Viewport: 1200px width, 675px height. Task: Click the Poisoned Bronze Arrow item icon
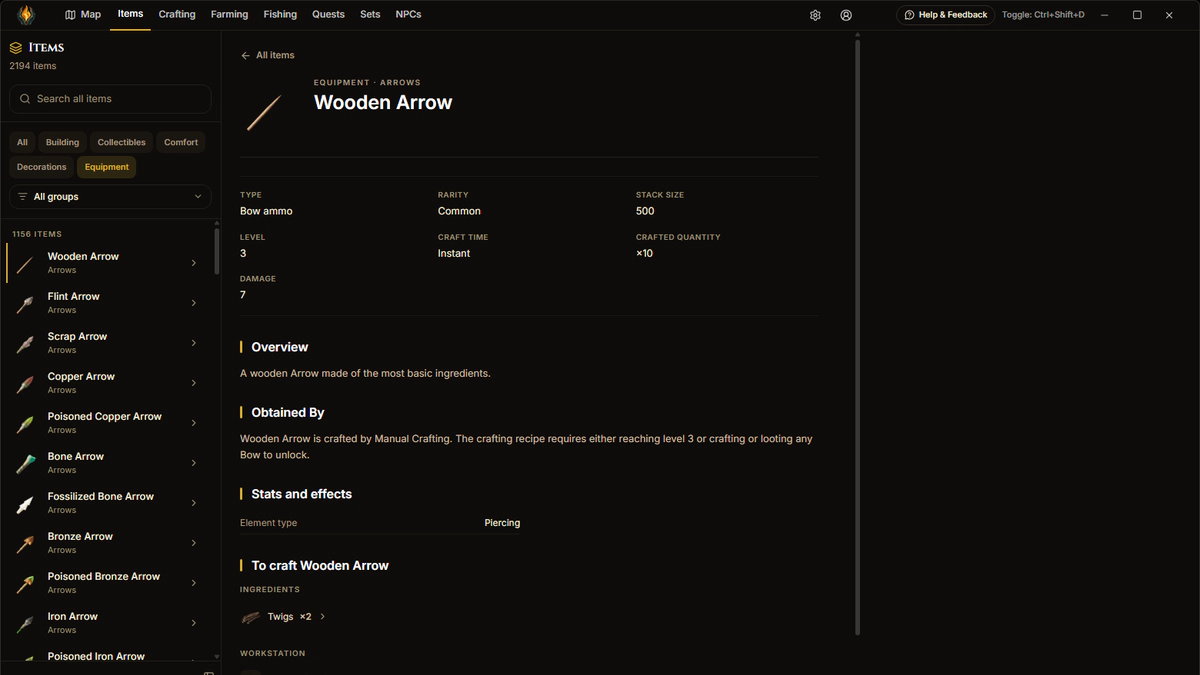(26, 583)
